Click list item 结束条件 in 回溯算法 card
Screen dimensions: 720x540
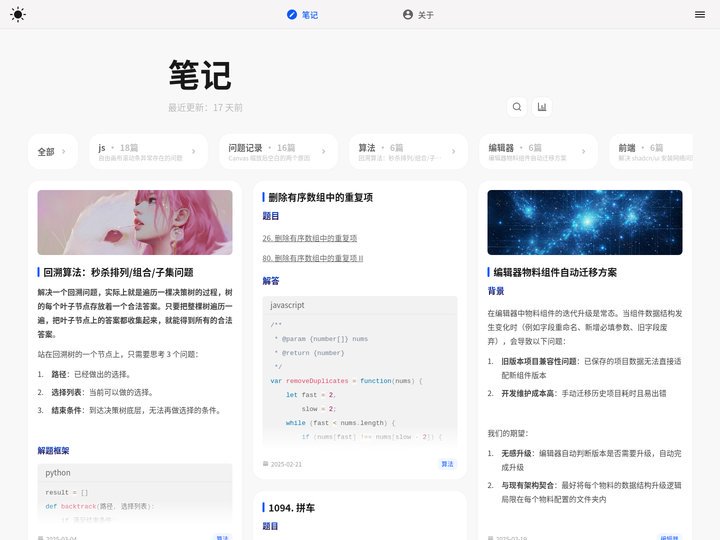[137, 410]
